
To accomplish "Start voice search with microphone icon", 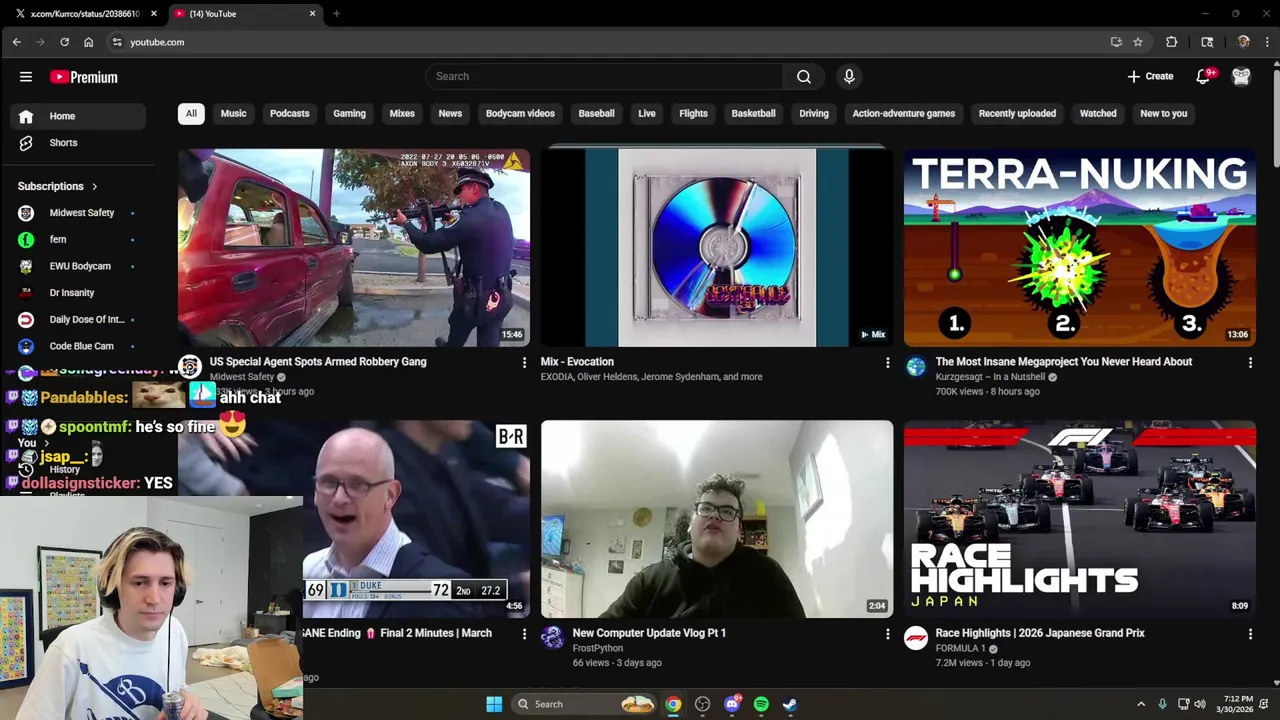I will pos(849,76).
